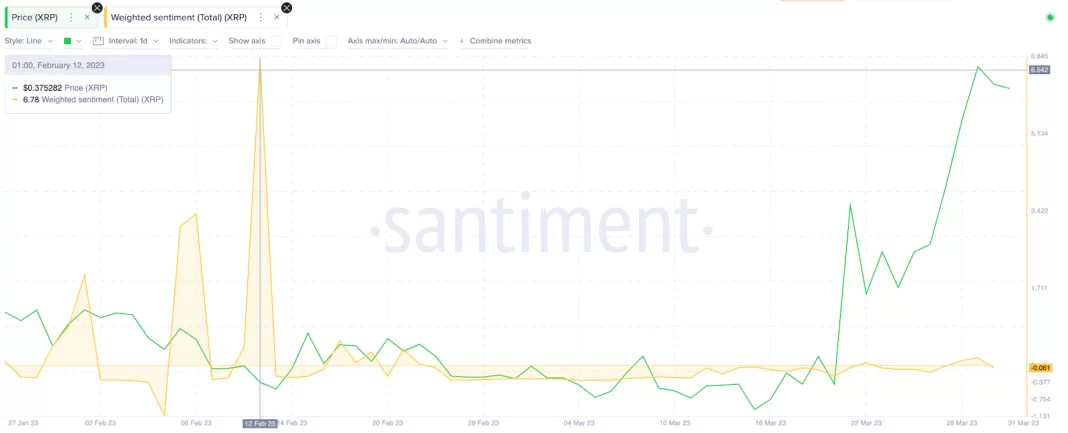Remove Price (XRP) metric with small x

pos(87,17)
